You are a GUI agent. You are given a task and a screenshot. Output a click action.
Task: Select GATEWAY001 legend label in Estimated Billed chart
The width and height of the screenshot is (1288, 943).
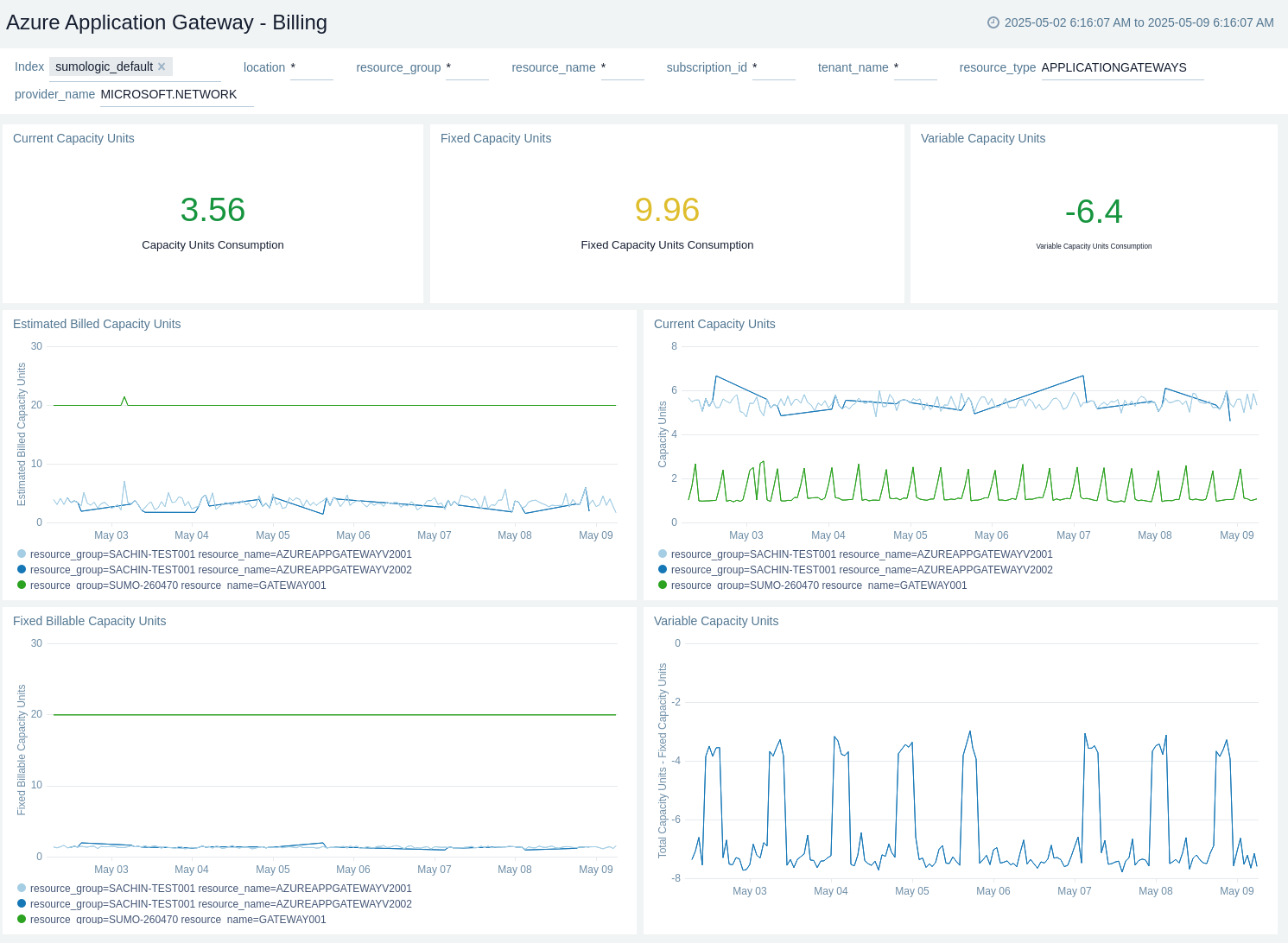coord(178,585)
